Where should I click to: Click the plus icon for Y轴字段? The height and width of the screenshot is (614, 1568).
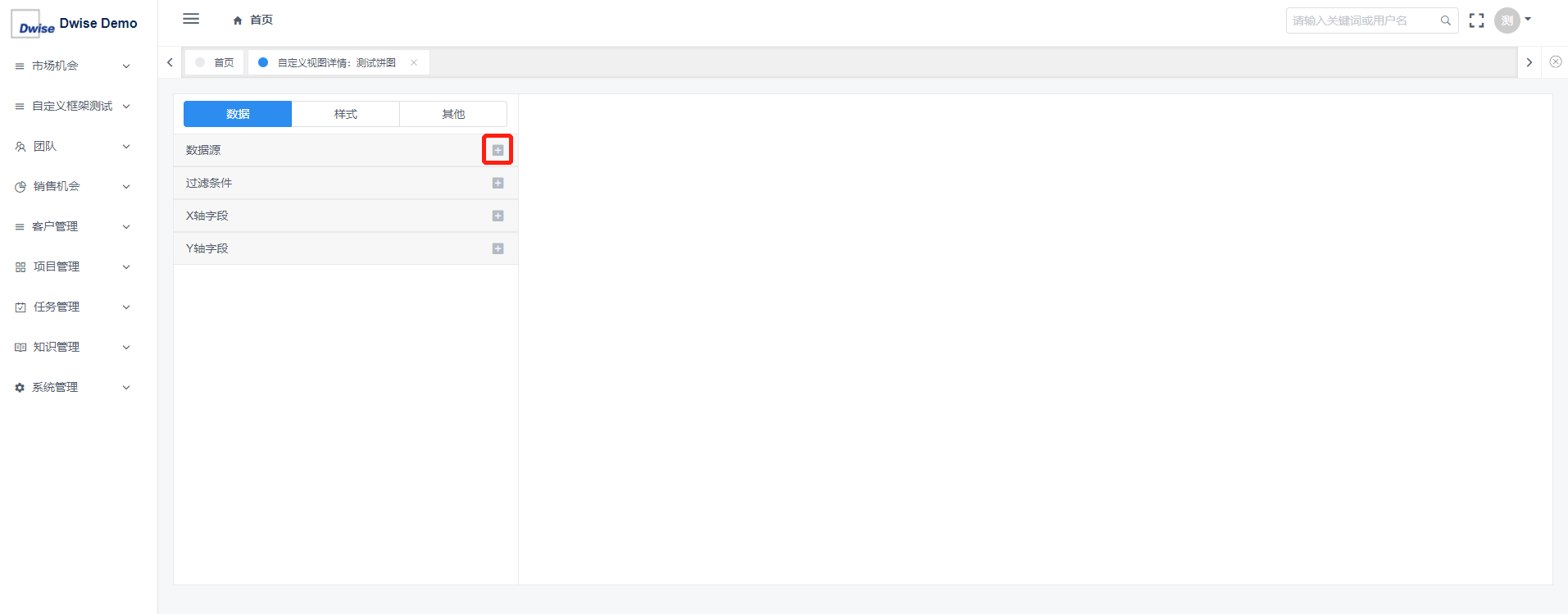pyautogui.click(x=498, y=248)
